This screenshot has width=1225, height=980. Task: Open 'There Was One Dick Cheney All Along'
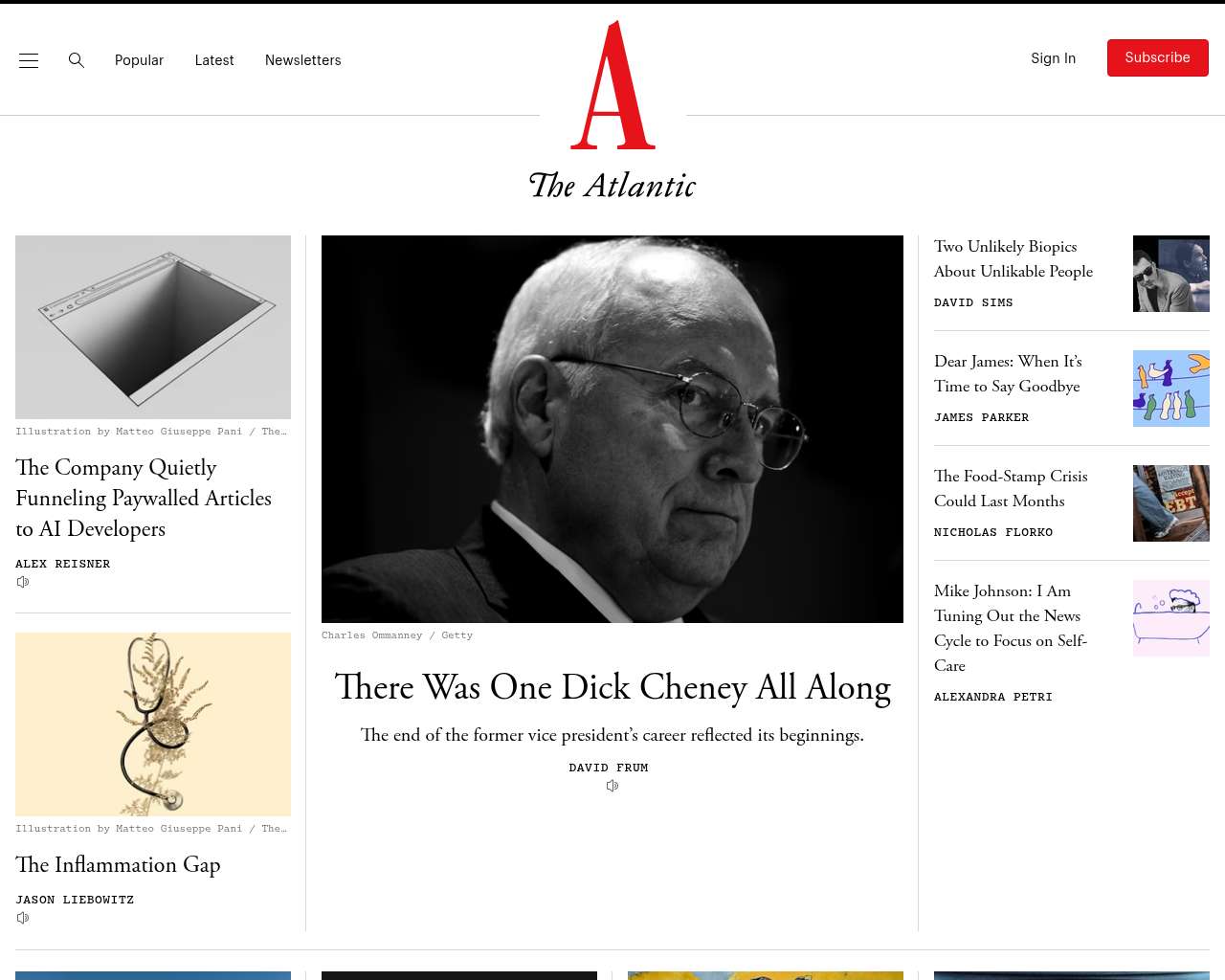point(612,687)
